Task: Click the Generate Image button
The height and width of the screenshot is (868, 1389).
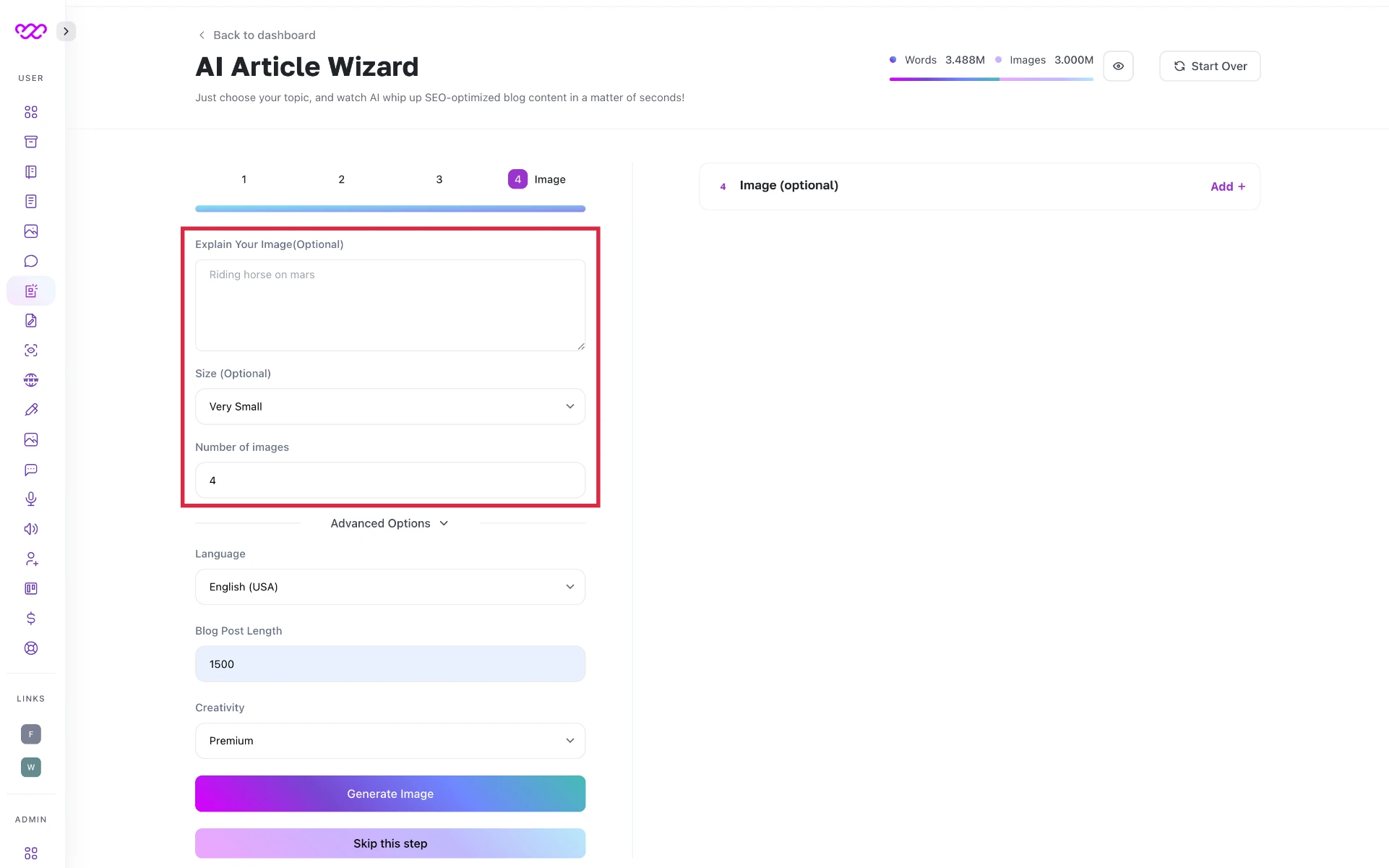Action: point(390,794)
